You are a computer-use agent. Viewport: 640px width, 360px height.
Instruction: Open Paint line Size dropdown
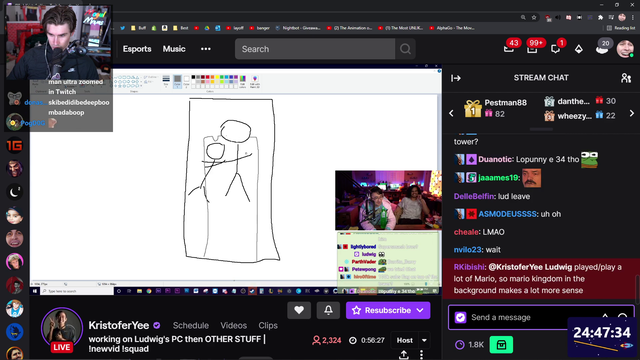[166, 81]
